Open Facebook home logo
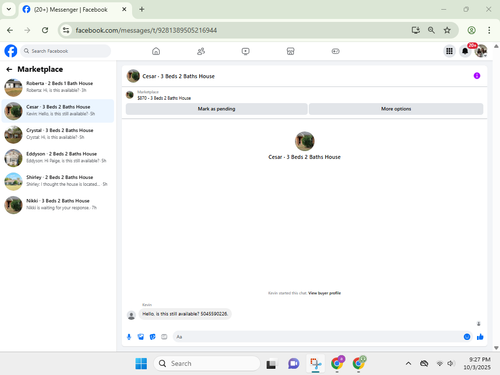The image size is (500, 375). tap(11, 51)
